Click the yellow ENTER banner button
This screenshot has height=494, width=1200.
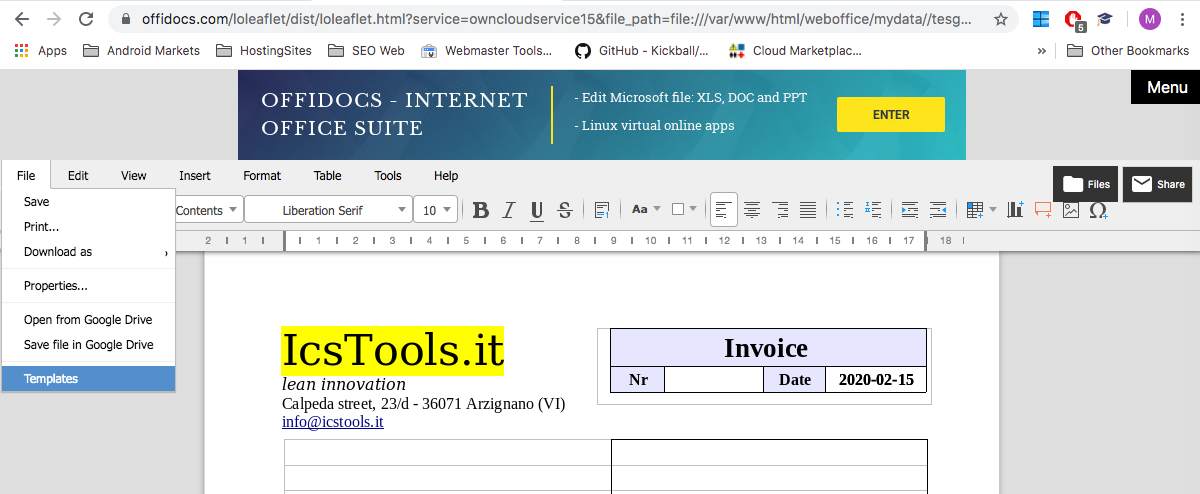[x=891, y=115]
